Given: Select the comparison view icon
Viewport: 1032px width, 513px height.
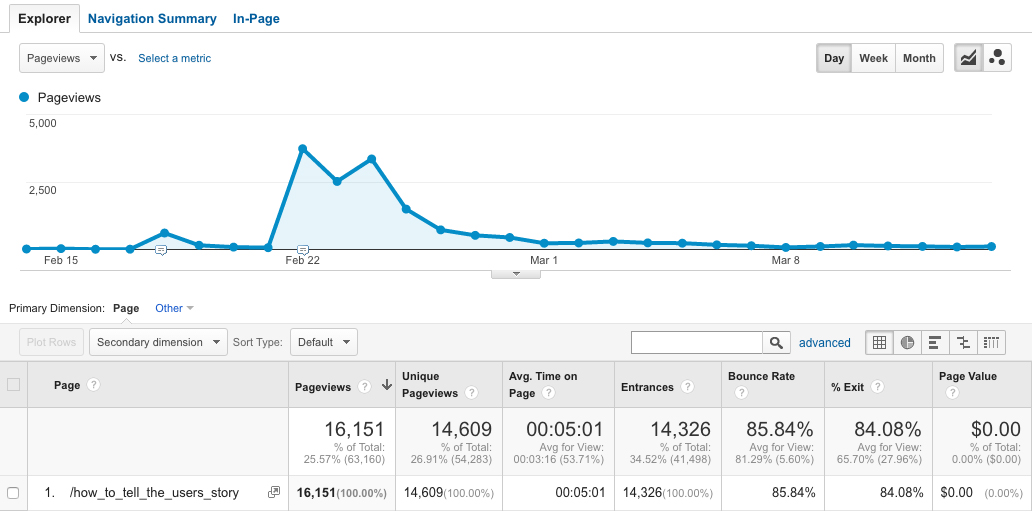Looking at the screenshot, I should point(964,342).
